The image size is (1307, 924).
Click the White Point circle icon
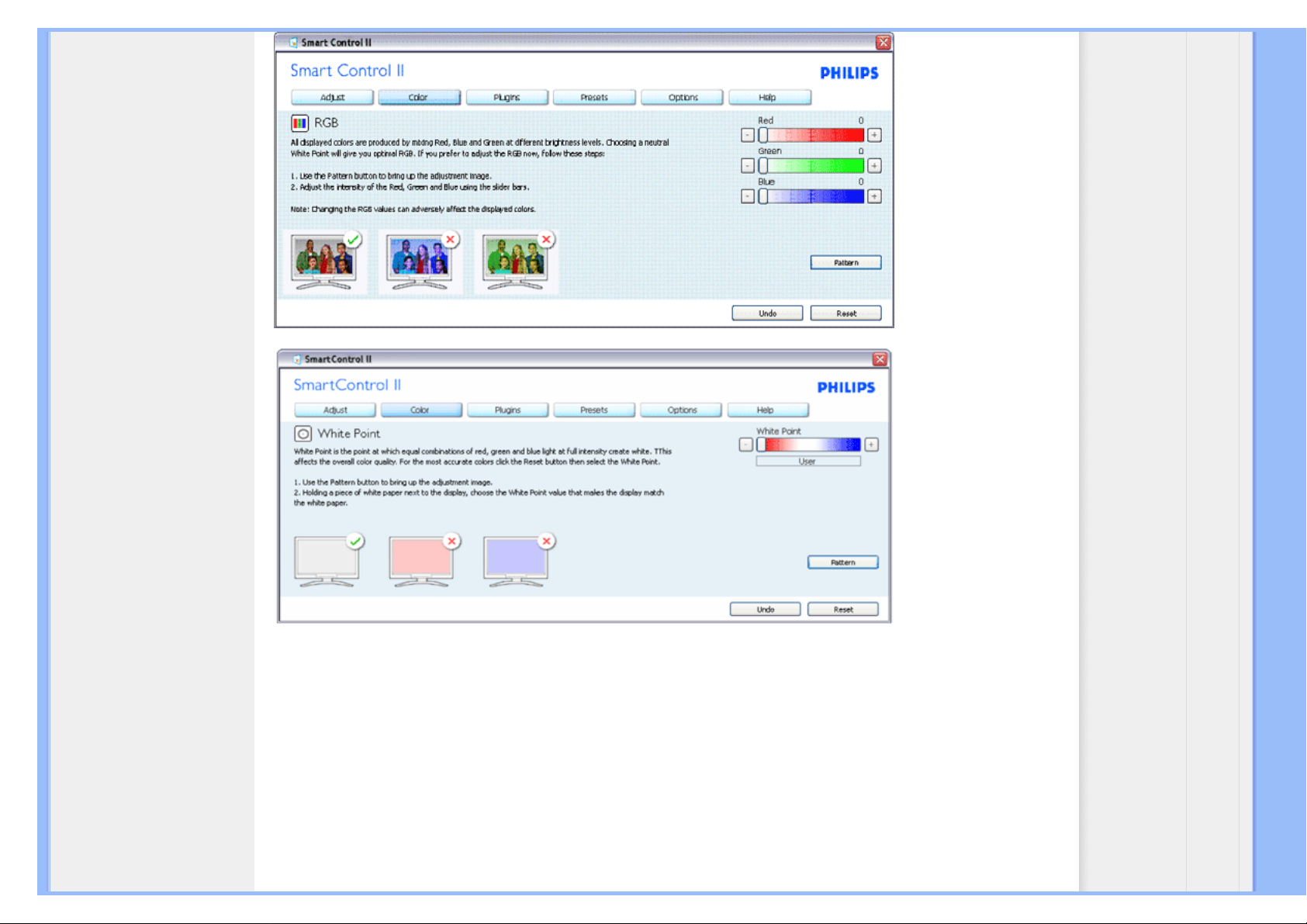click(x=303, y=434)
